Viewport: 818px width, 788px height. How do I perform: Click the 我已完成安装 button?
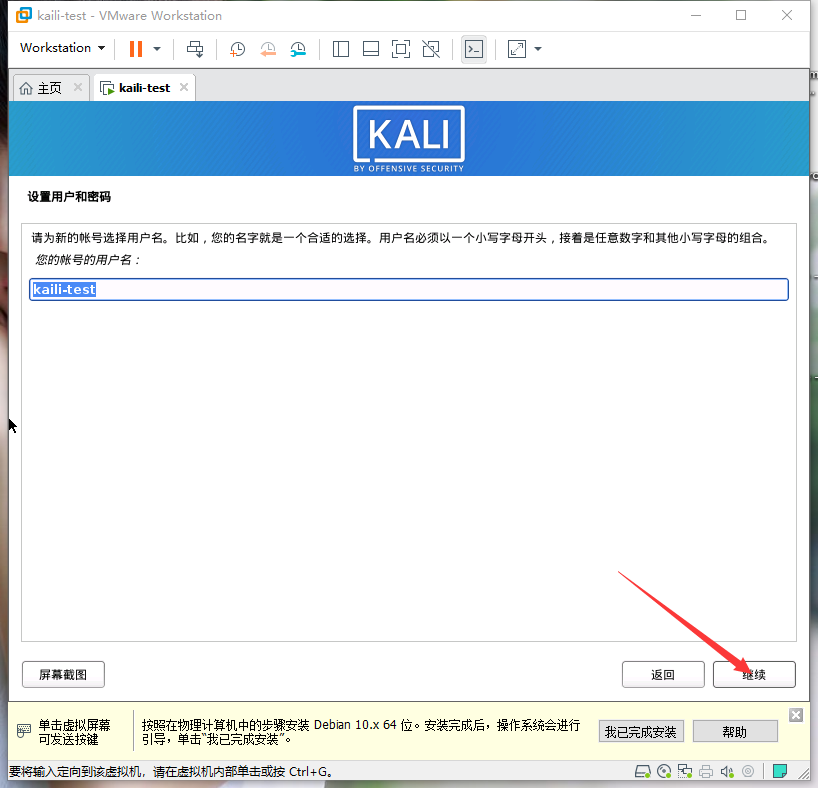pos(641,731)
